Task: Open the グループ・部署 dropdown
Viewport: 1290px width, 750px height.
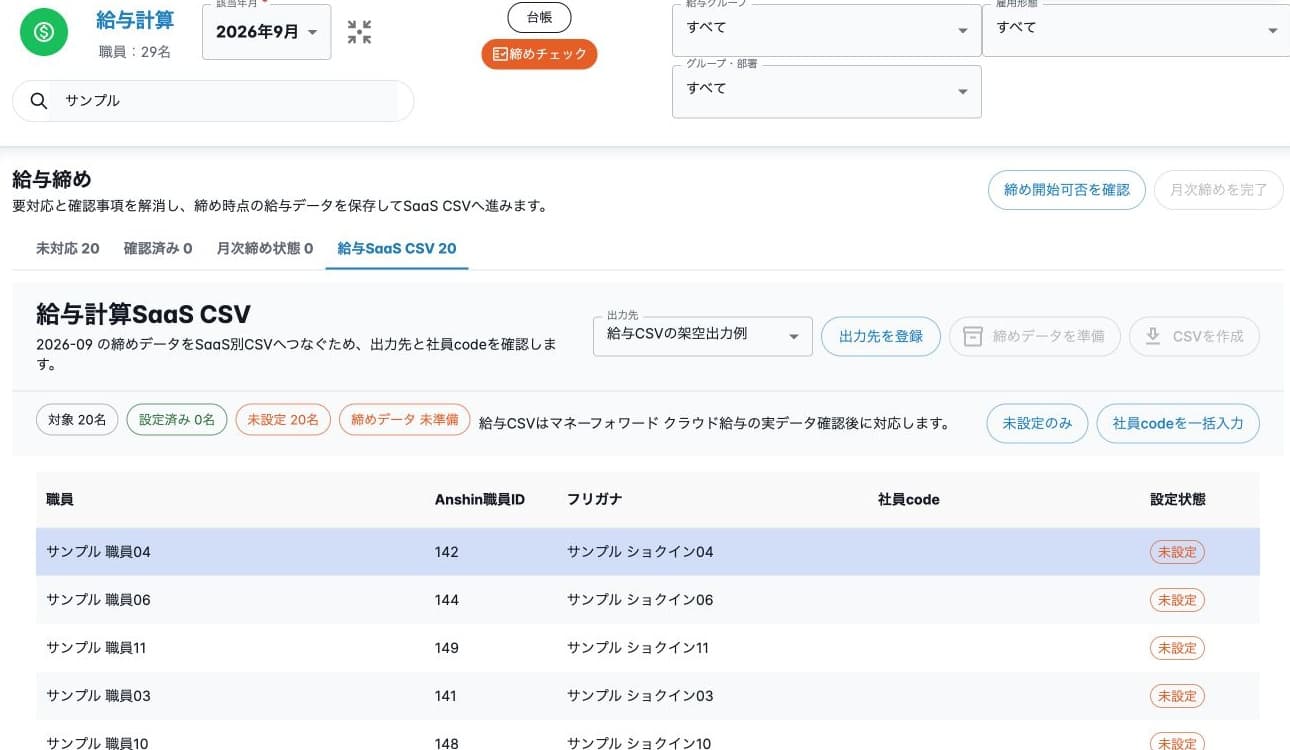Action: tap(826, 91)
